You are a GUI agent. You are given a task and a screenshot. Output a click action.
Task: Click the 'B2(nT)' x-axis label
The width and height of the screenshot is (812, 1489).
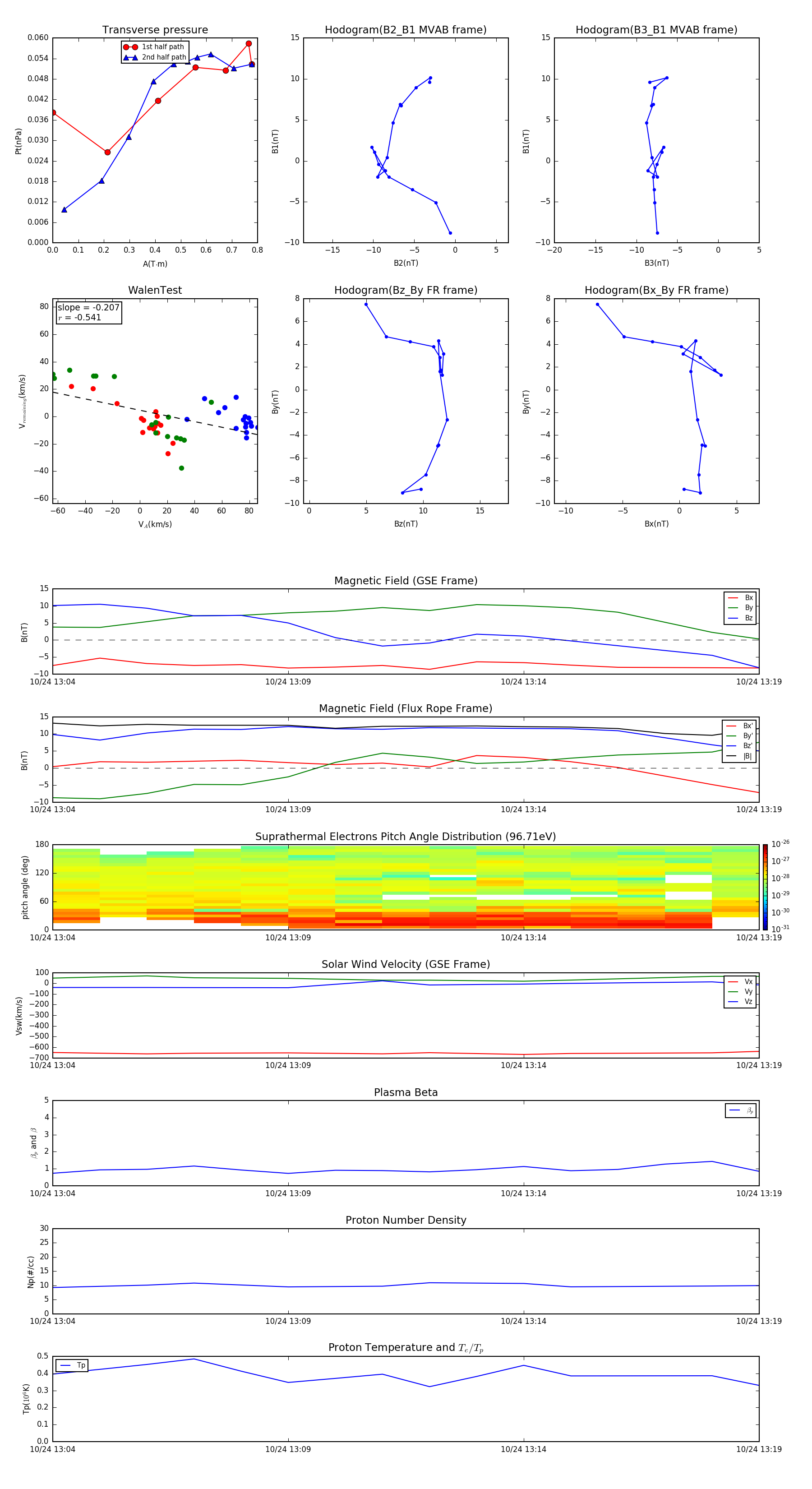[x=406, y=263]
